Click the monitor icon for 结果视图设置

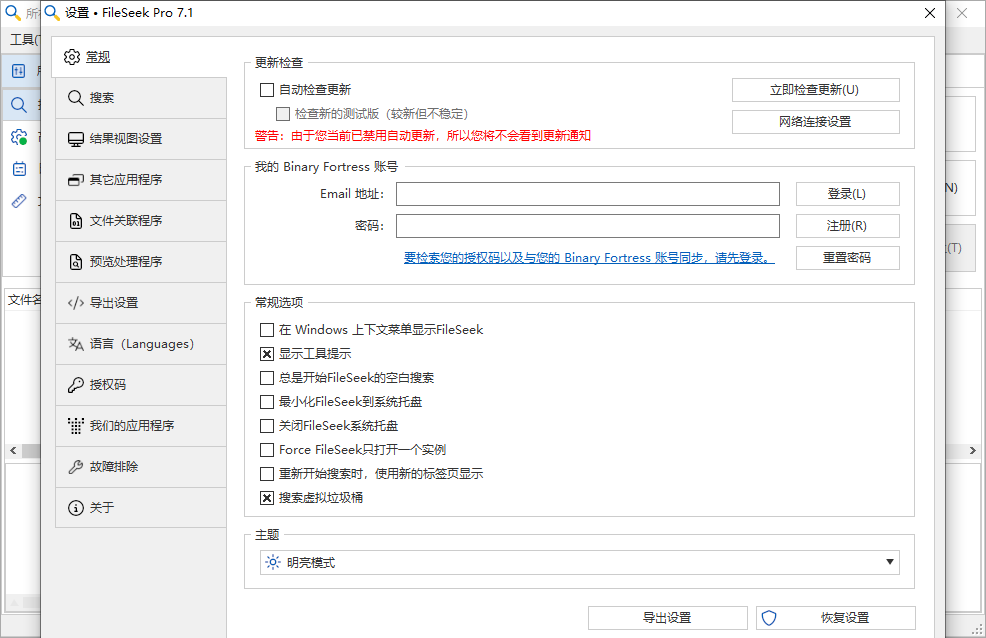[x=75, y=139]
